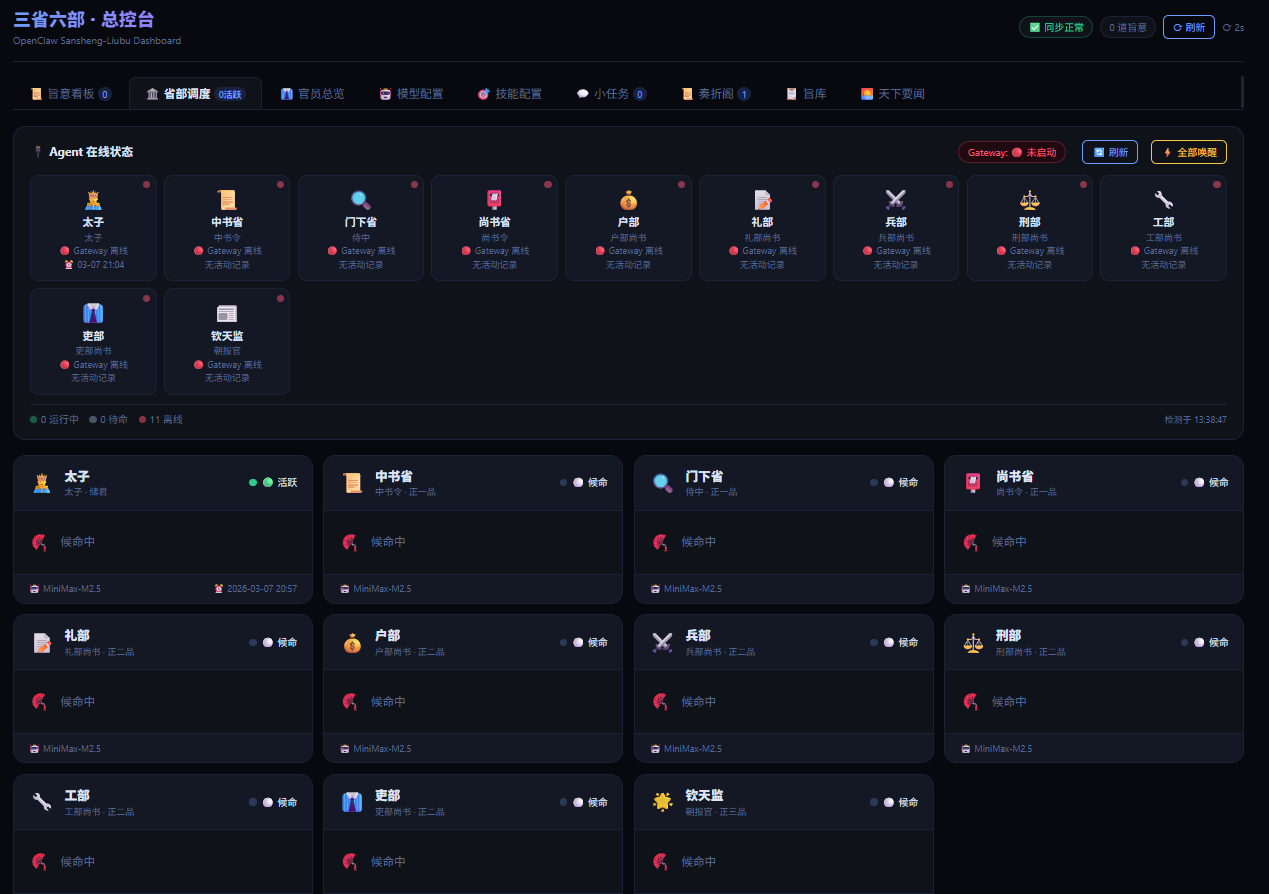The image size is (1269, 894).
Task: Click 候命中 text on the 工部尚书·正二品 card
Action: pos(78,862)
